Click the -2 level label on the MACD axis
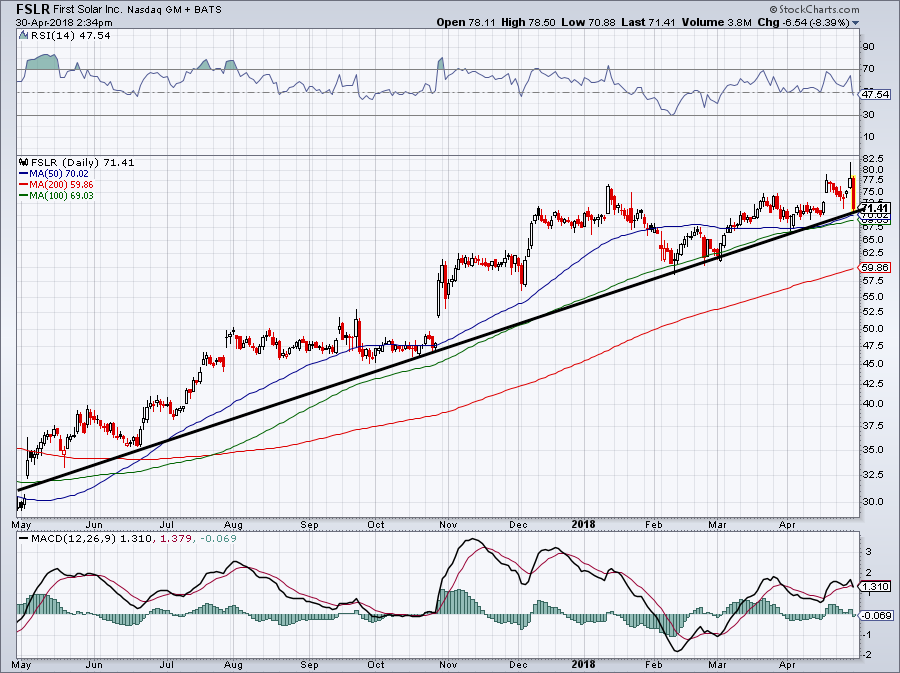900x673 pixels. [868, 655]
